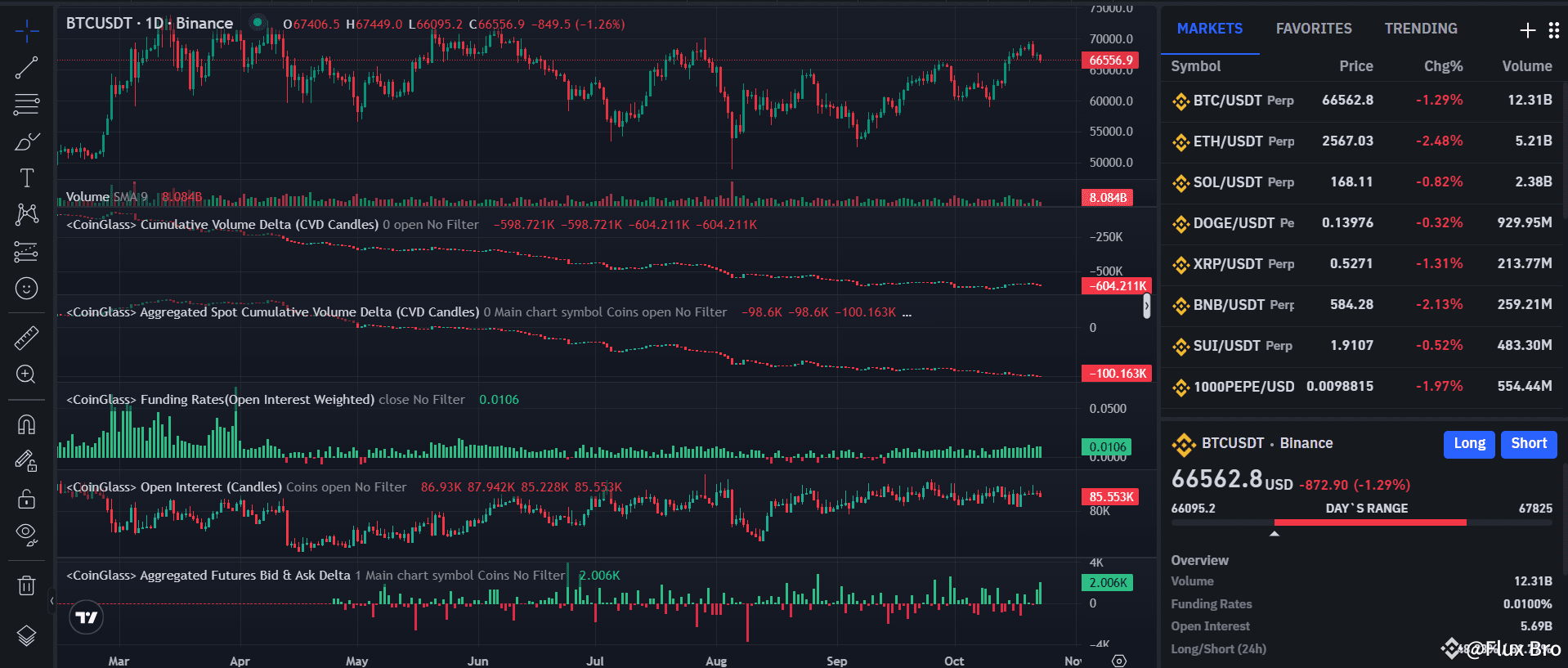Image resolution: width=1568 pixels, height=668 pixels.
Task: Click the BTCUSDT Binance ticker header
Action: [x=1266, y=443]
